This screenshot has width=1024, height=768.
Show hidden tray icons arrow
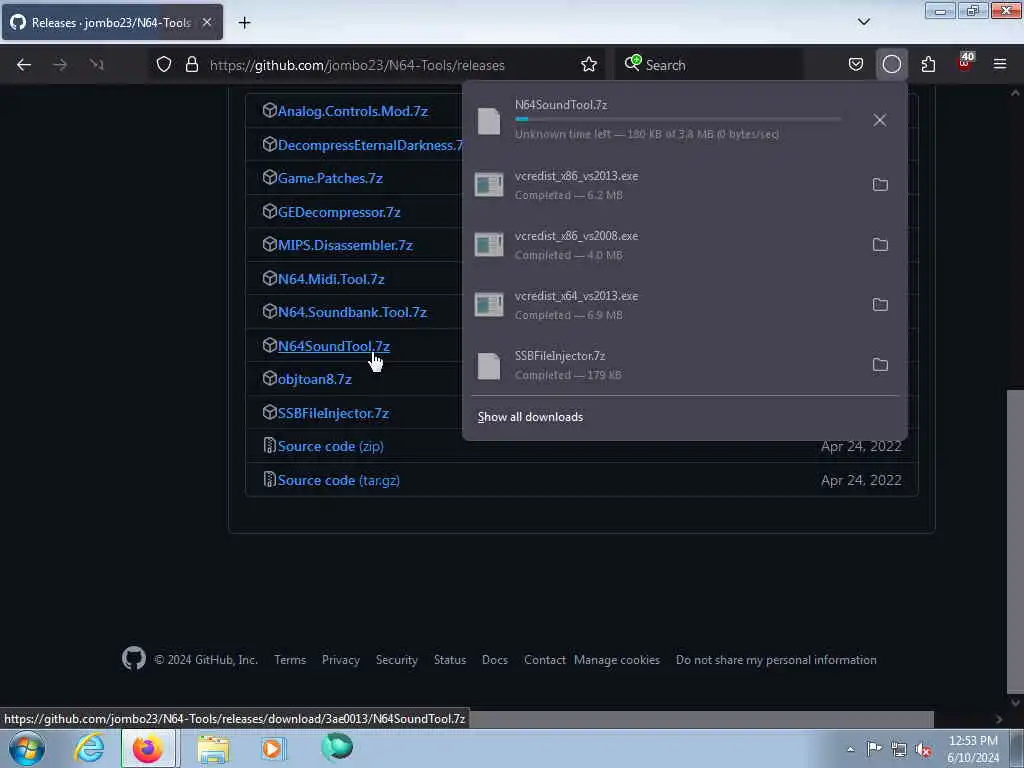point(850,750)
